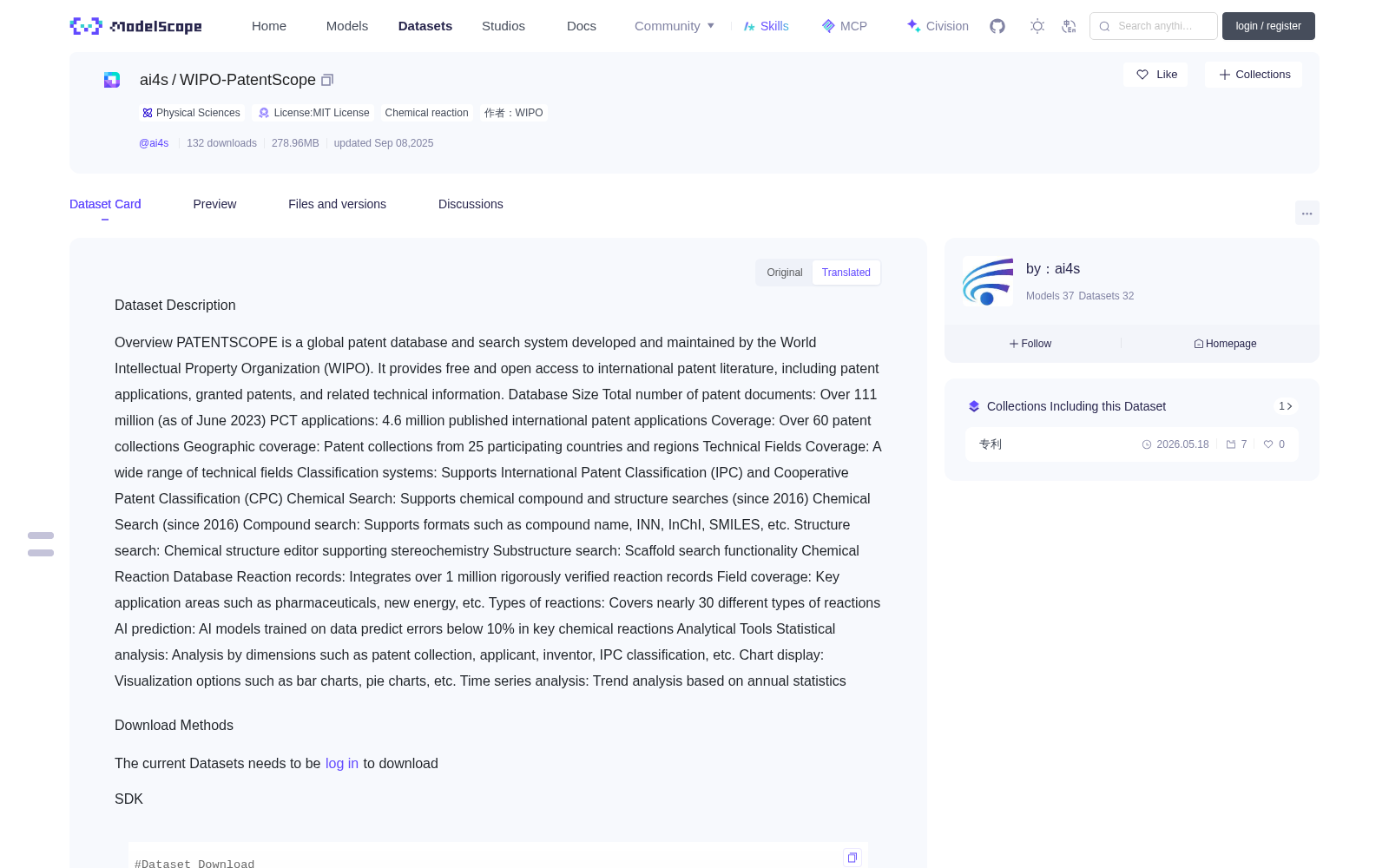The width and height of the screenshot is (1389, 868).
Task: Open the Skills nav item
Action: [x=766, y=26]
